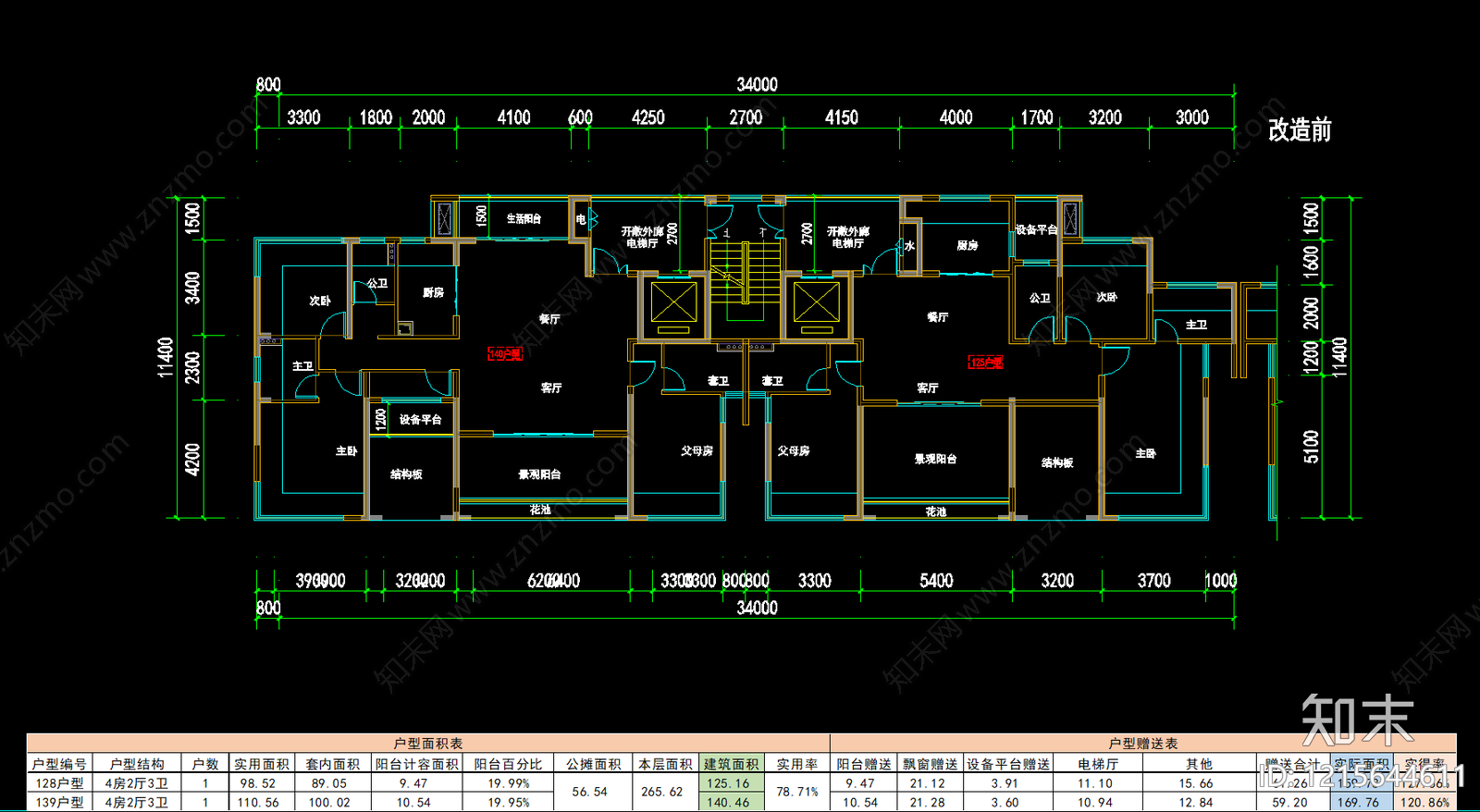Select the left '11400' vertical dimension
The height and width of the screenshot is (812, 1480).
pyautogui.click(x=166, y=357)
